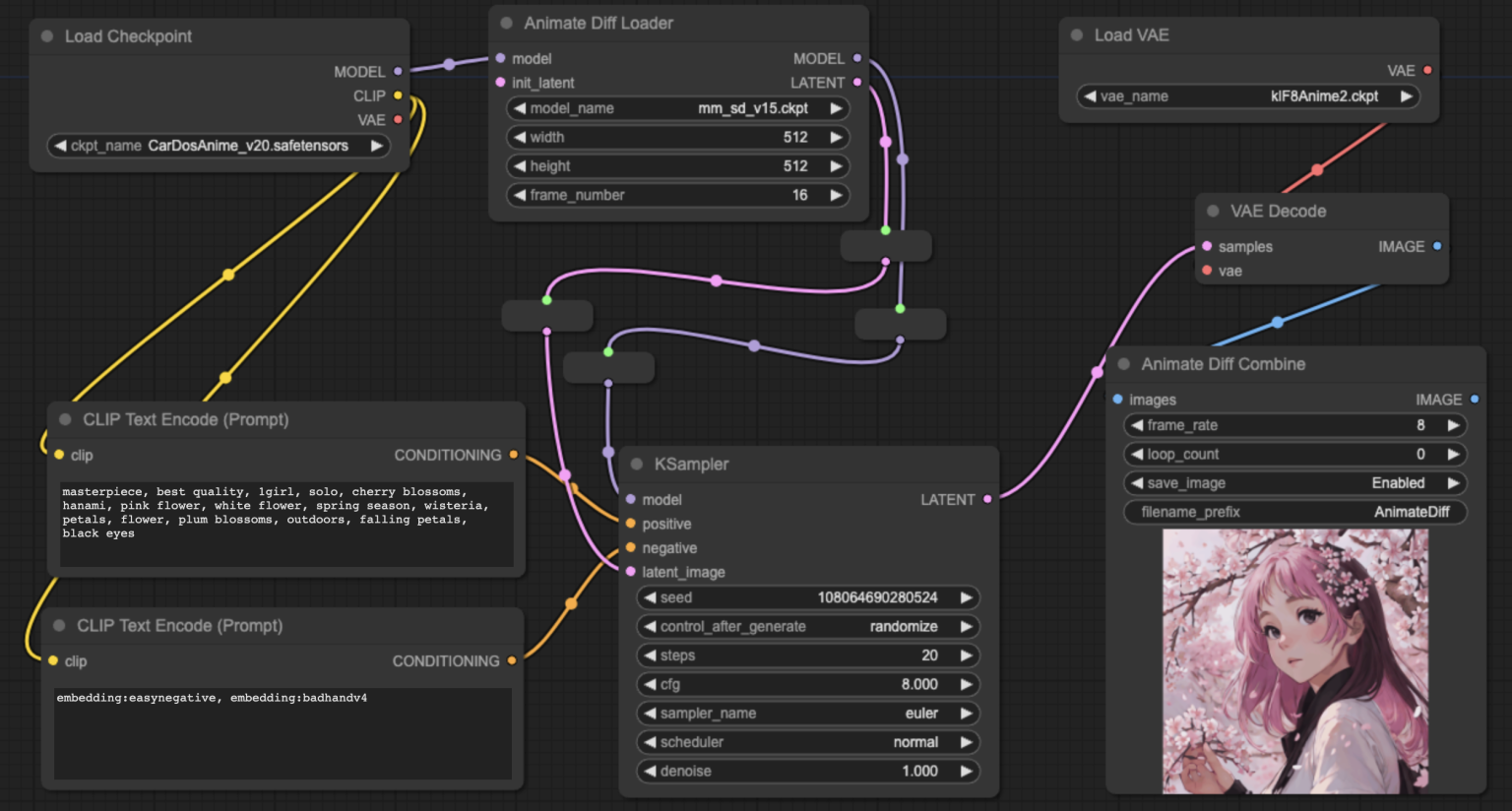Click the samples input dot on VAE Decode
1512x811 pixels.
1207,246
